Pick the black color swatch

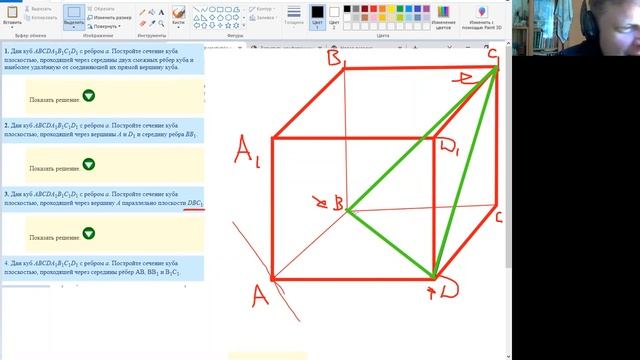pyautogui.click(x=347, y=9)
